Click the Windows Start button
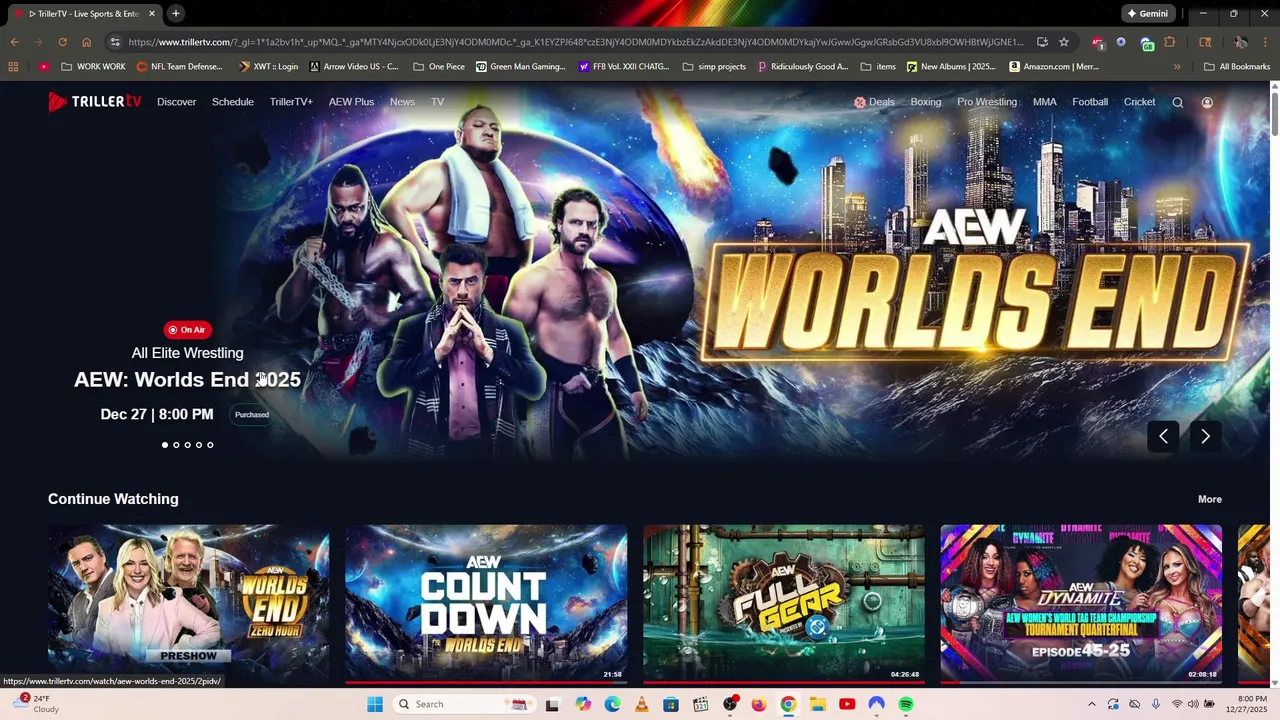Viewport: 1280px width, 720px height. (x=375, y=704)
